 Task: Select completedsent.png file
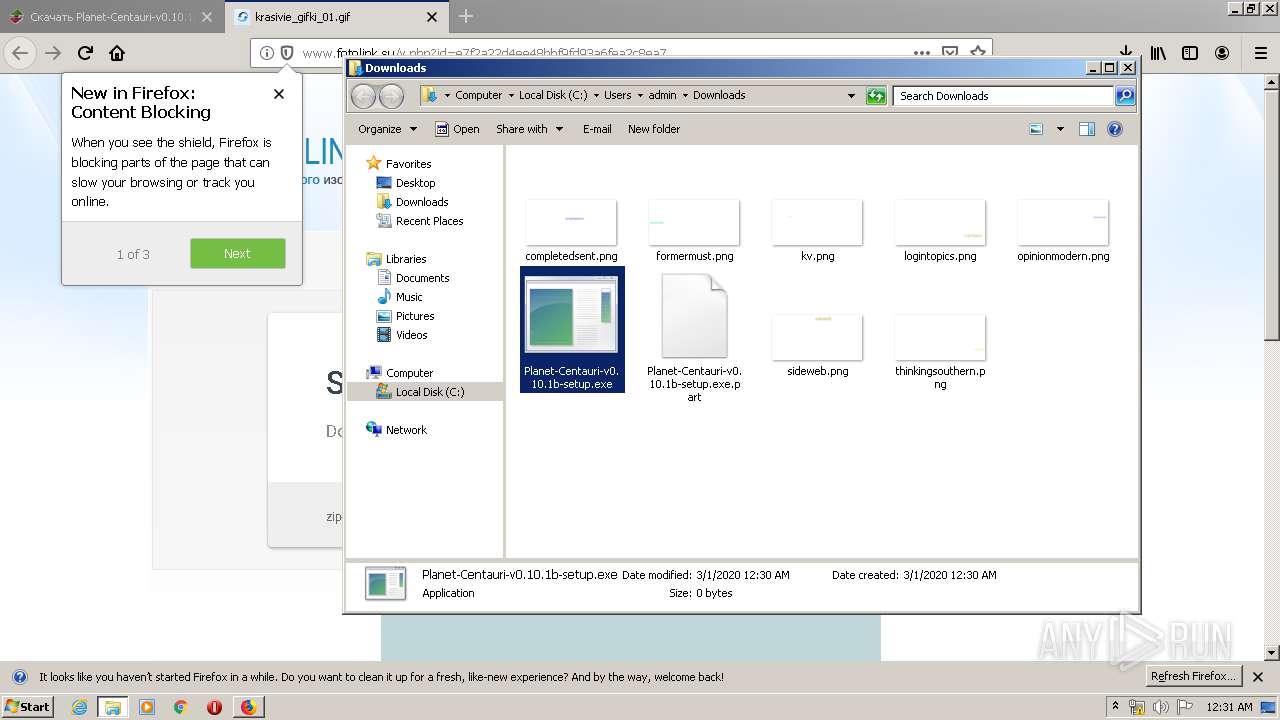pyautogui.click(x=571, y=231)
